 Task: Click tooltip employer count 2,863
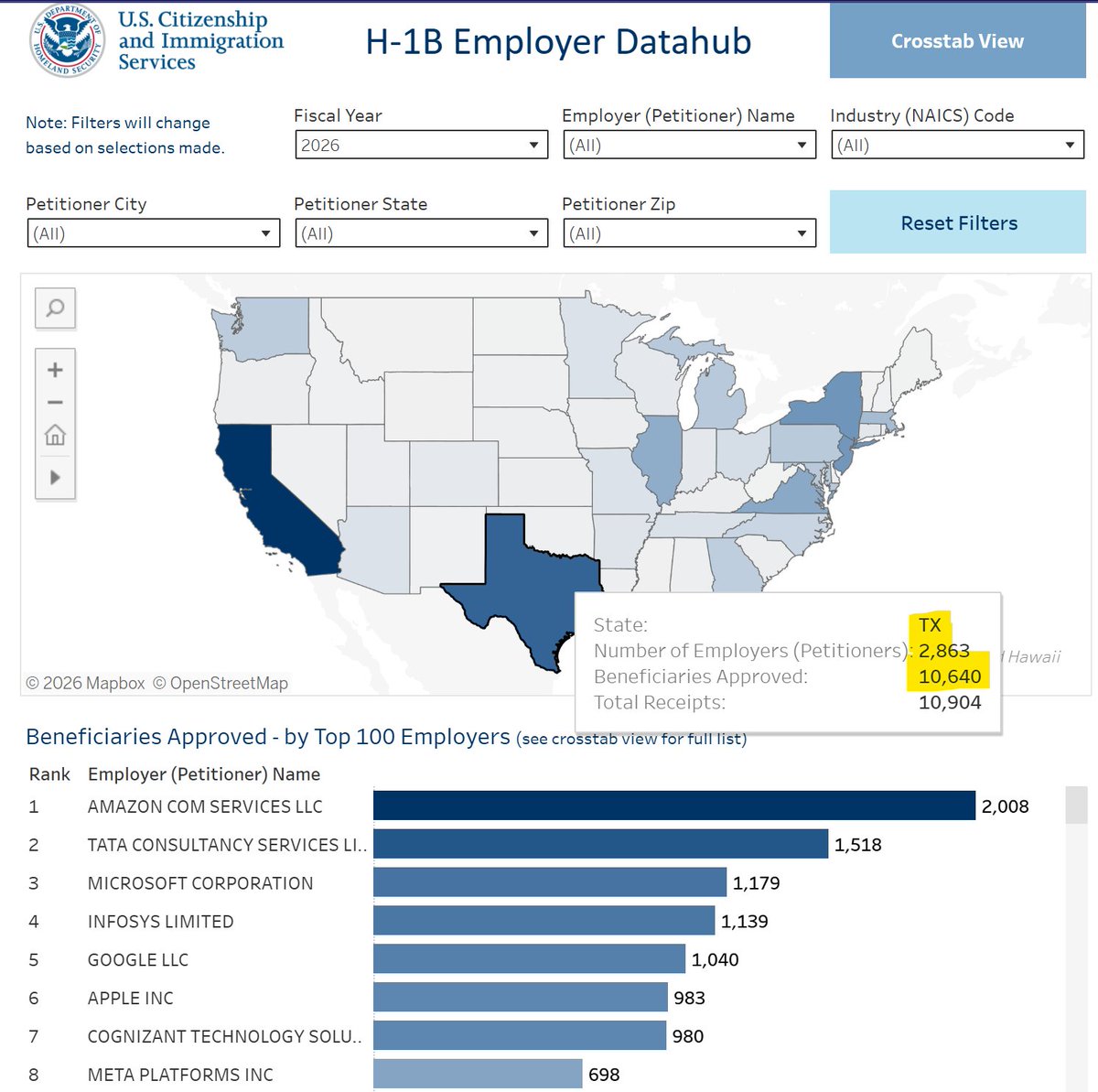944,651
